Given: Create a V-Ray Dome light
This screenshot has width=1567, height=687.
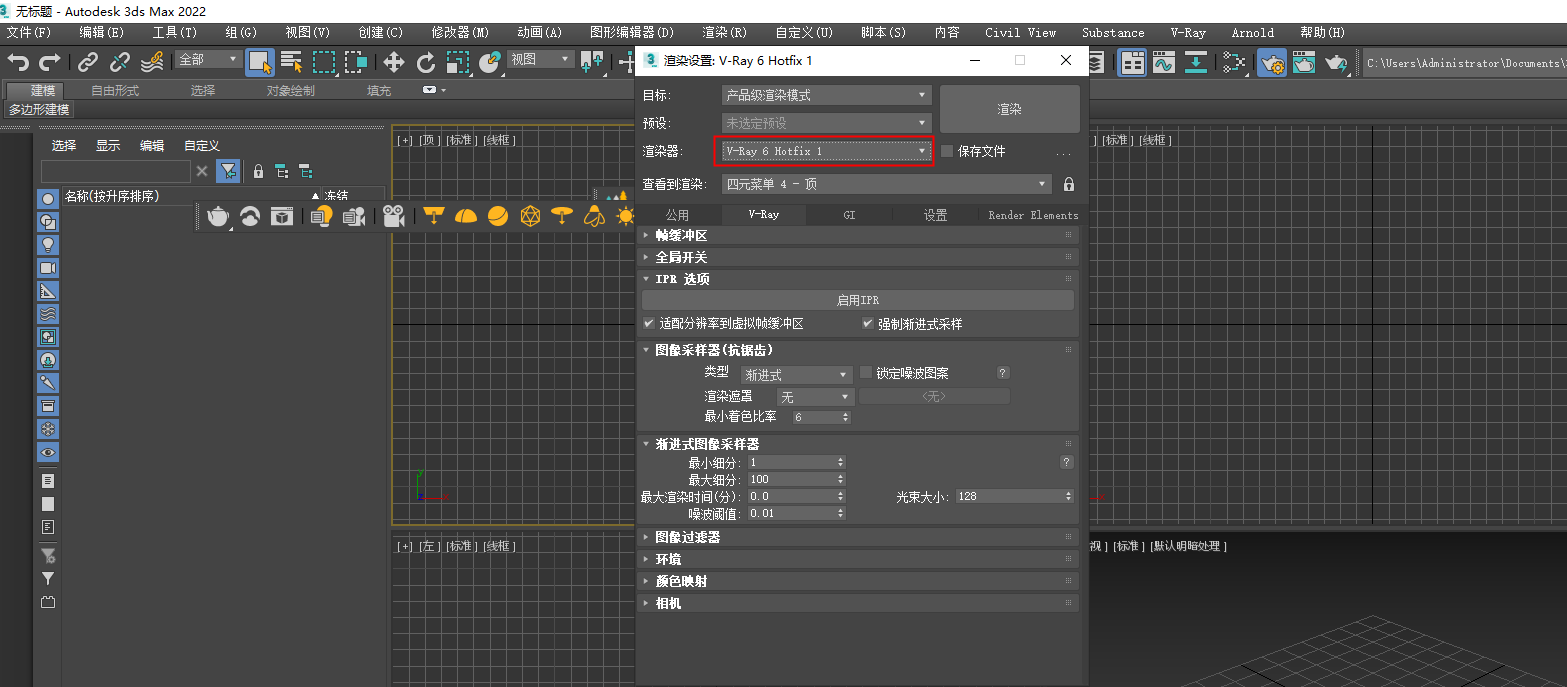Looking at the screenshot, I should (466, 215).
